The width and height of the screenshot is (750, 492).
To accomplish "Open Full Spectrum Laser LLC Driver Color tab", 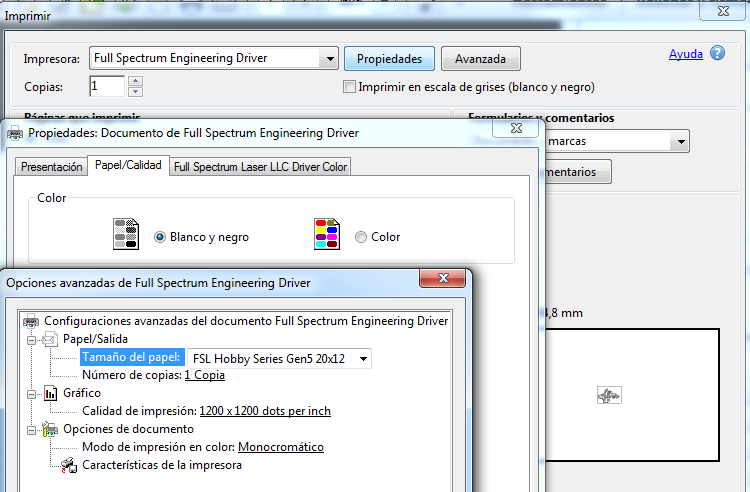I will point(260,167).
